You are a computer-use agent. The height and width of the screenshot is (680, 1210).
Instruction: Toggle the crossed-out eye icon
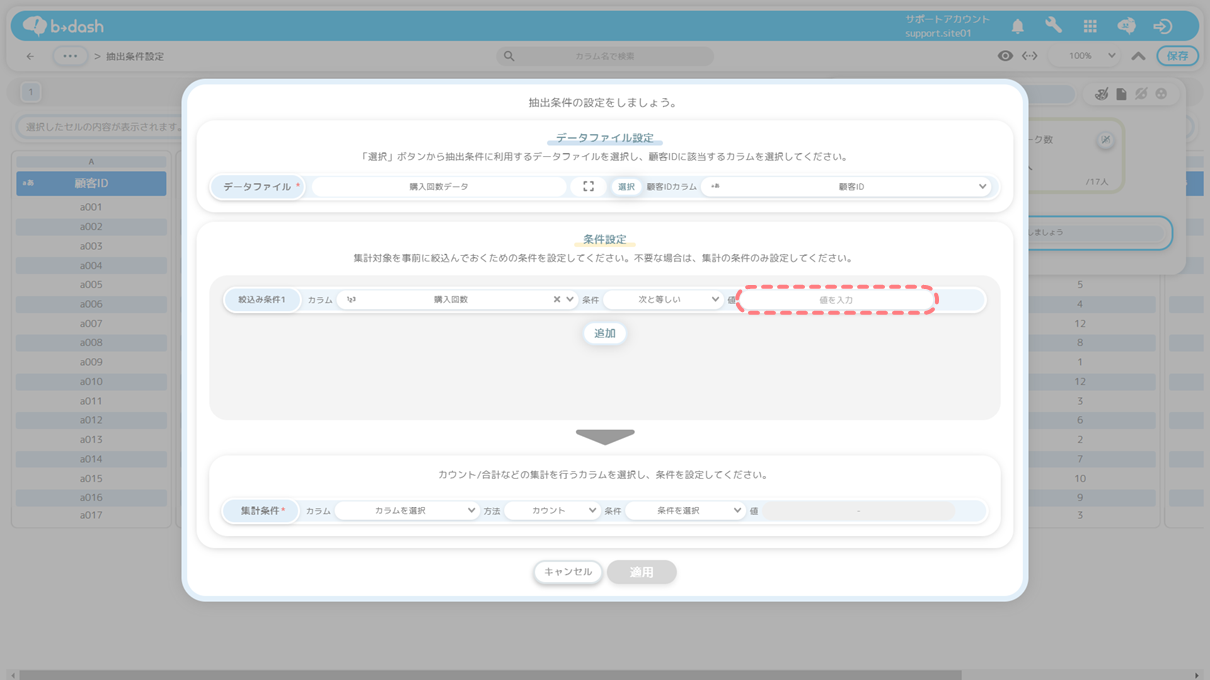(x=1141, y=94)
